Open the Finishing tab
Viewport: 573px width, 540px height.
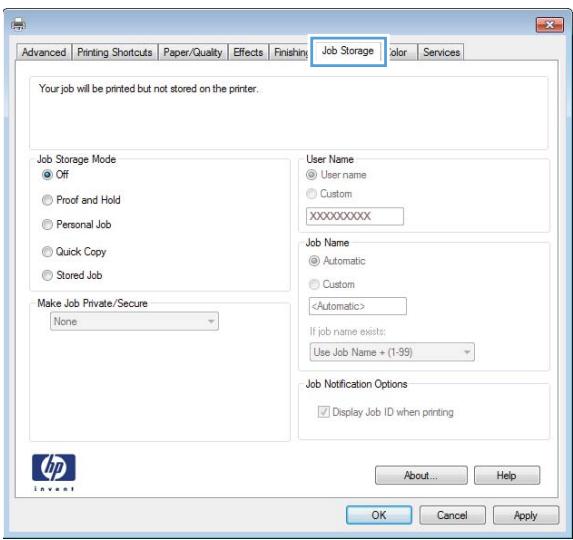click(x=290, y=52)
